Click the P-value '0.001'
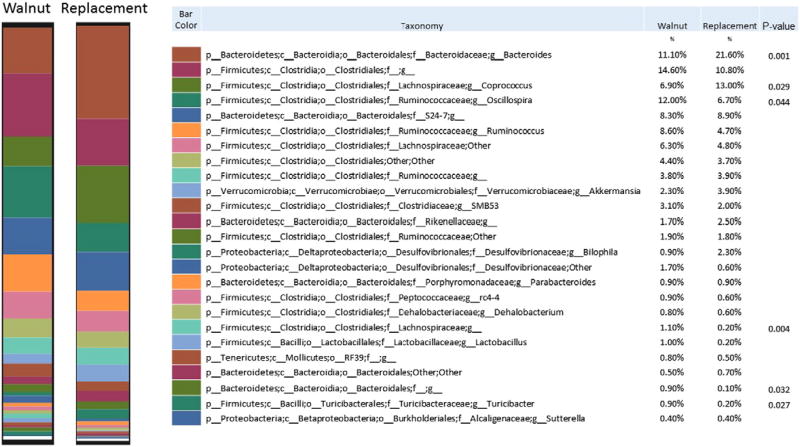The image size is (800, 447). pos(779,56)
